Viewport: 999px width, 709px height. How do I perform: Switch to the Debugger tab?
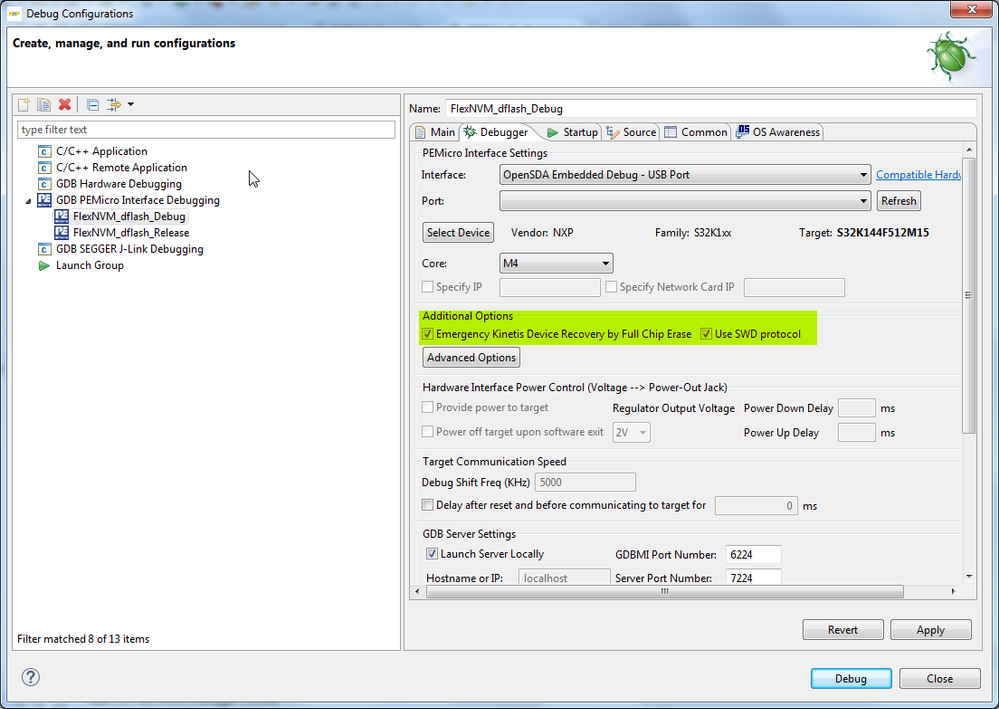[x=496, y=132]
